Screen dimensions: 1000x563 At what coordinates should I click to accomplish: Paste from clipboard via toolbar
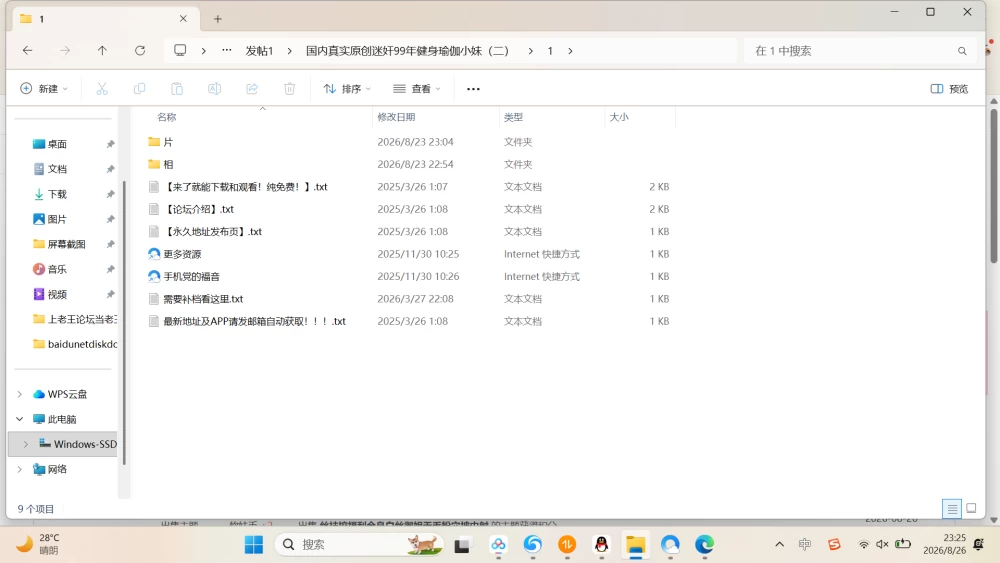177,89
